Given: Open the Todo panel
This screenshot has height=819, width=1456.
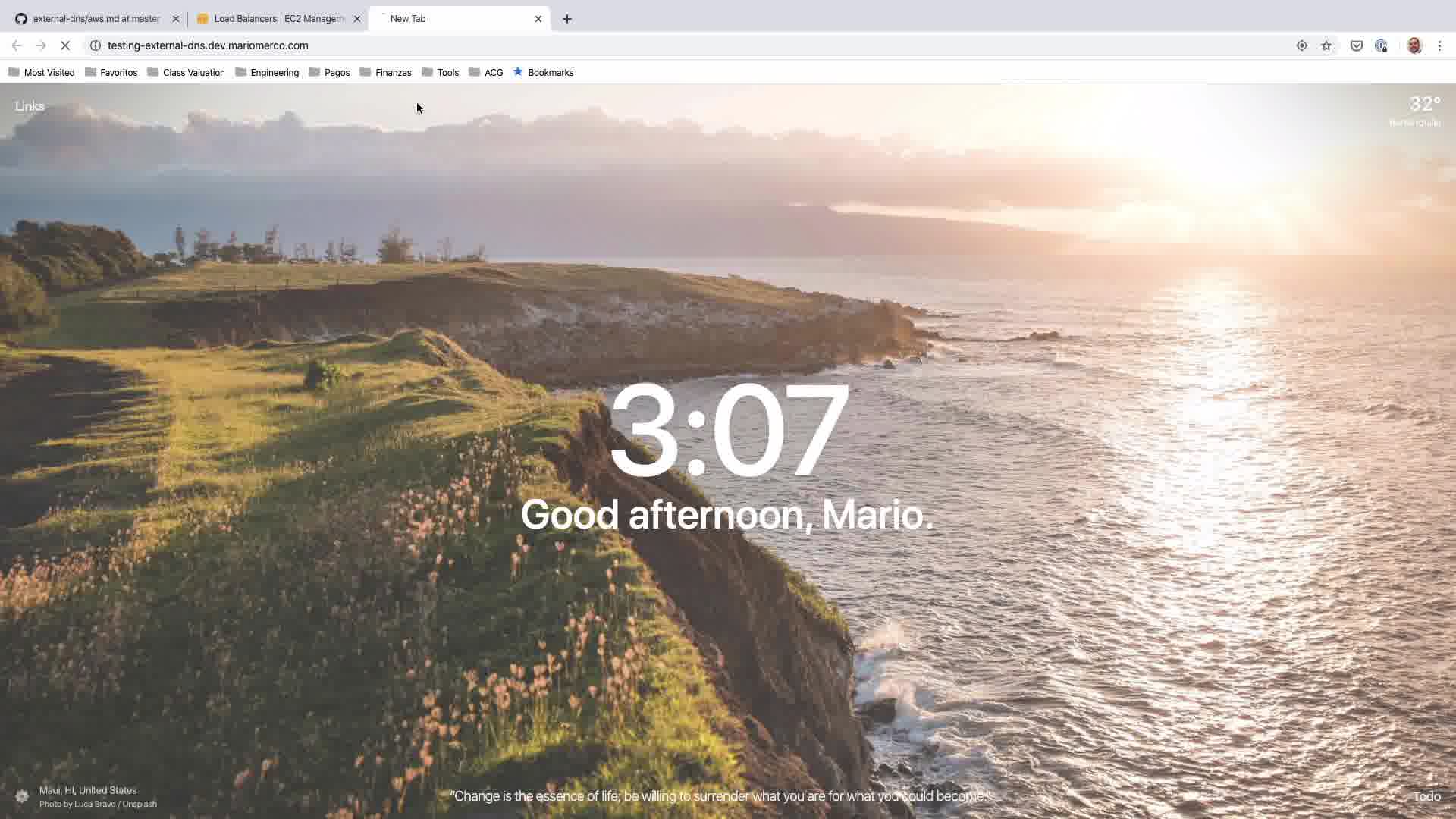Looking at the screenshot, I should pos(1426,796).
